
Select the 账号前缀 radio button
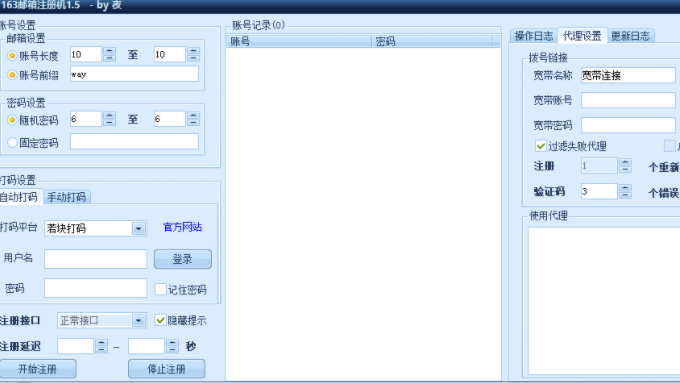(x=12, y=75)
